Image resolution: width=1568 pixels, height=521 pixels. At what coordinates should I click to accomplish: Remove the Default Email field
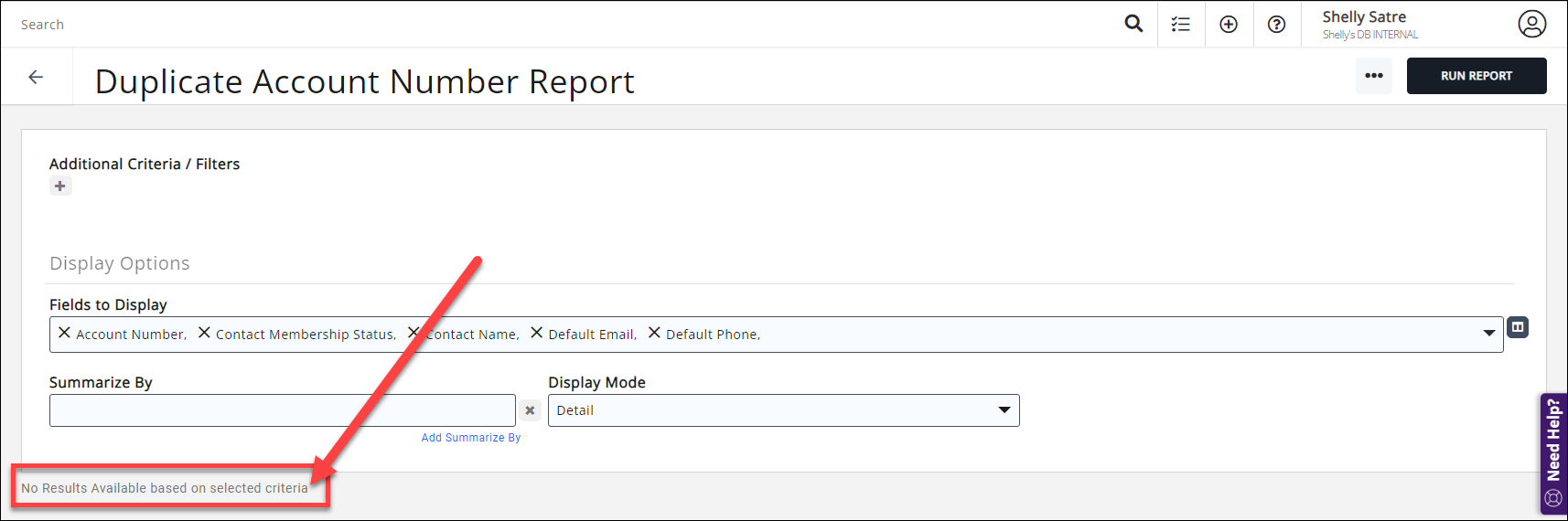537,333
